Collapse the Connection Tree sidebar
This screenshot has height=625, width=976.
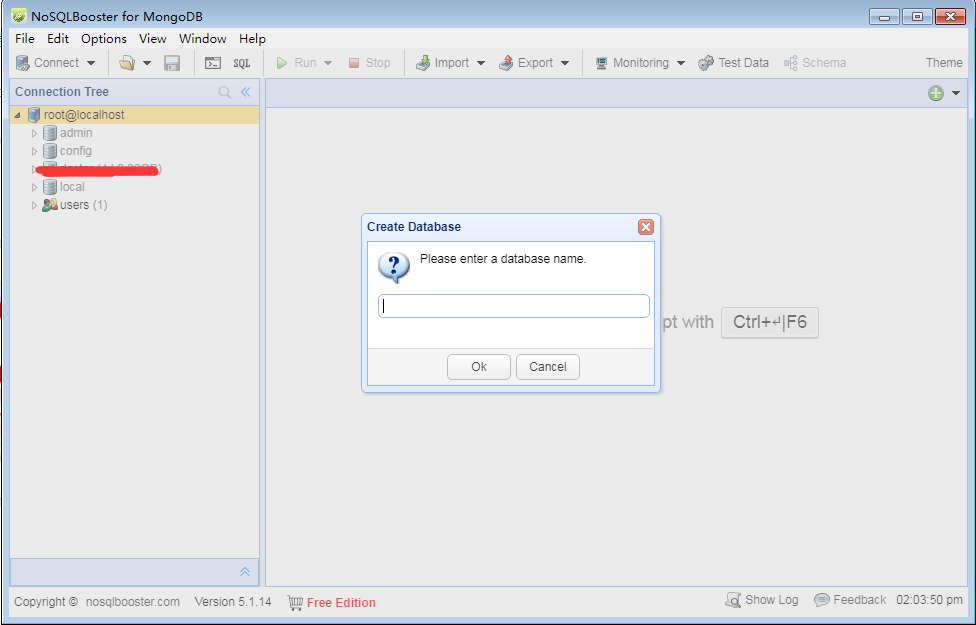click(246, 91)
